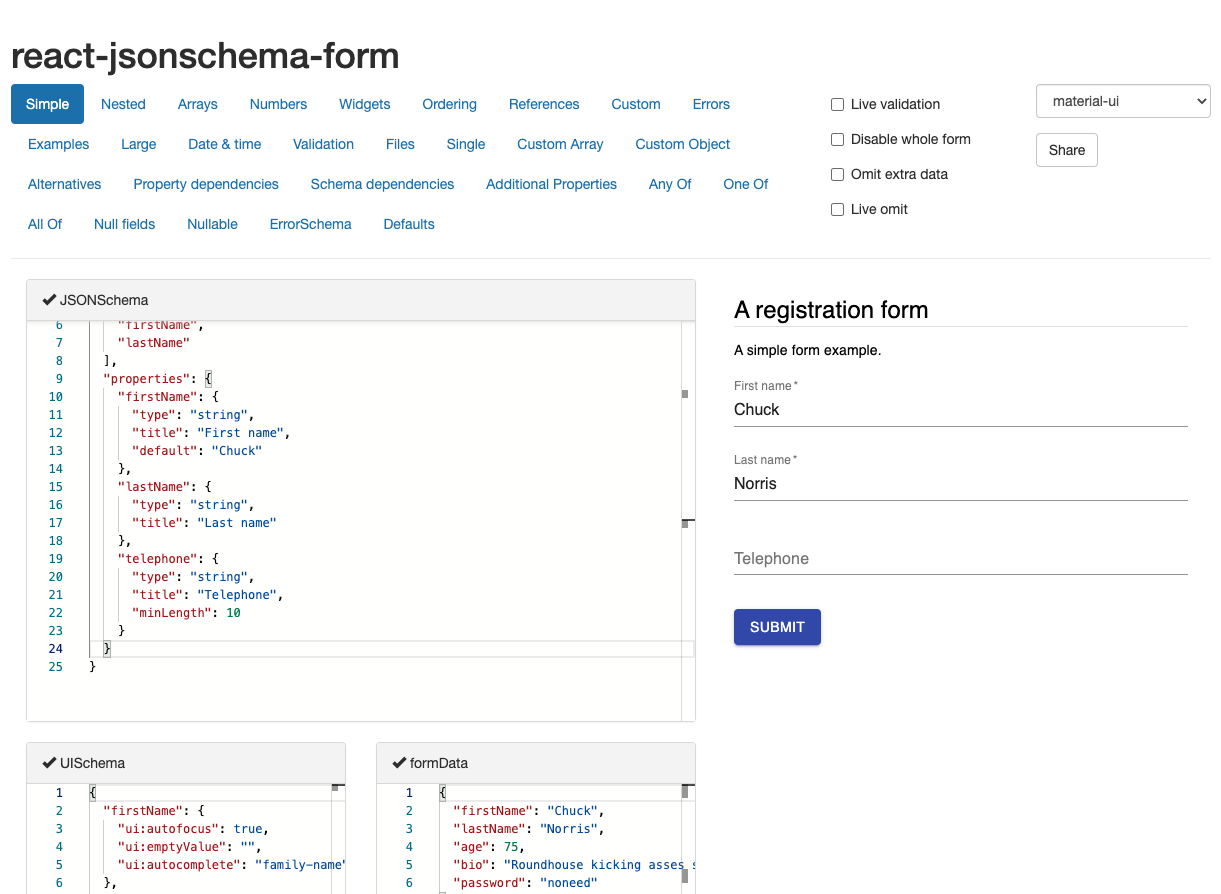Open the material-ui theme dropdown
Screen dimensions: 1221x894
click(x=1123, y=101)
